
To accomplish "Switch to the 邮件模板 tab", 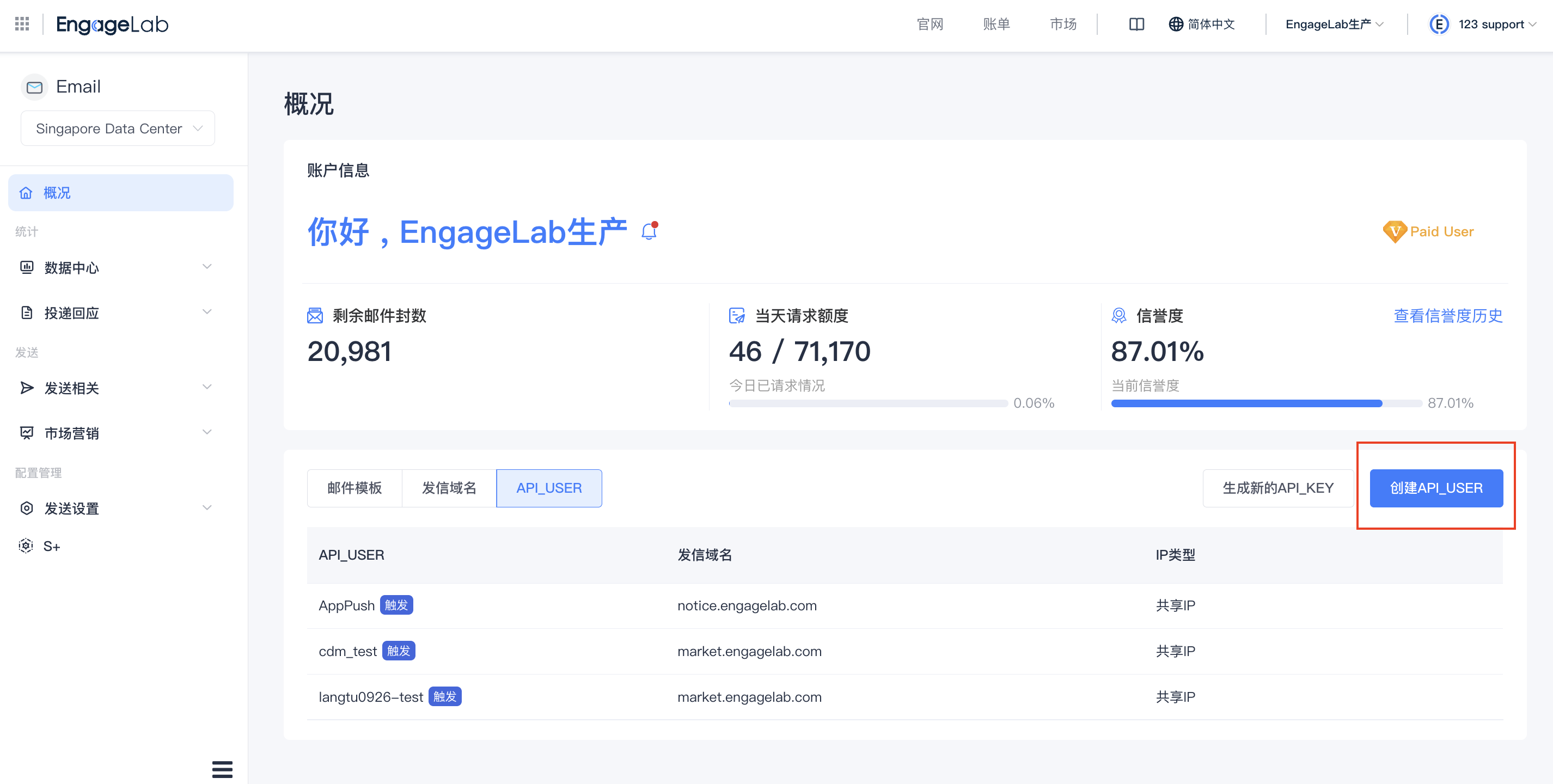I will click(354, 488).
